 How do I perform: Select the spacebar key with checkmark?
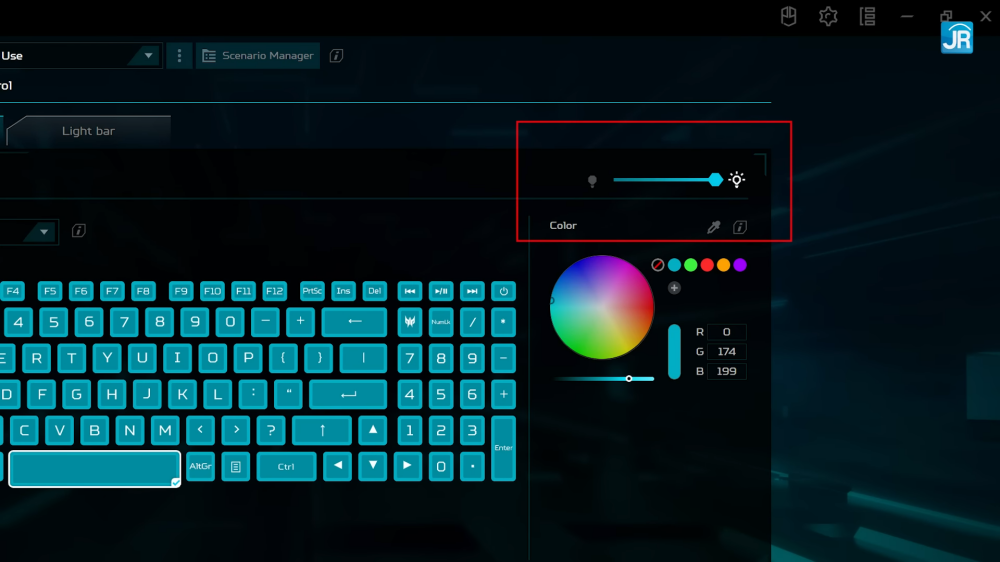(x=95, y=468)
